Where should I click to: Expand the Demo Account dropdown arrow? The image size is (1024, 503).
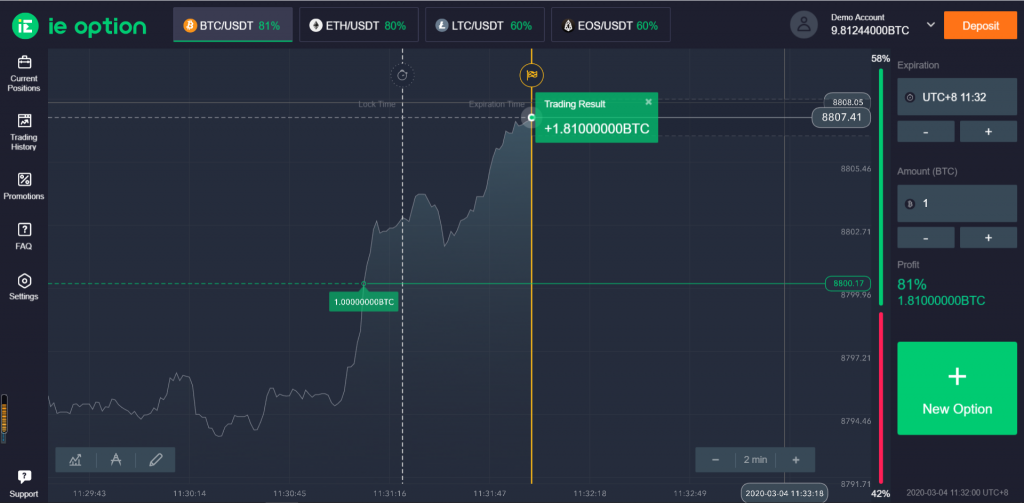point(932,25)
